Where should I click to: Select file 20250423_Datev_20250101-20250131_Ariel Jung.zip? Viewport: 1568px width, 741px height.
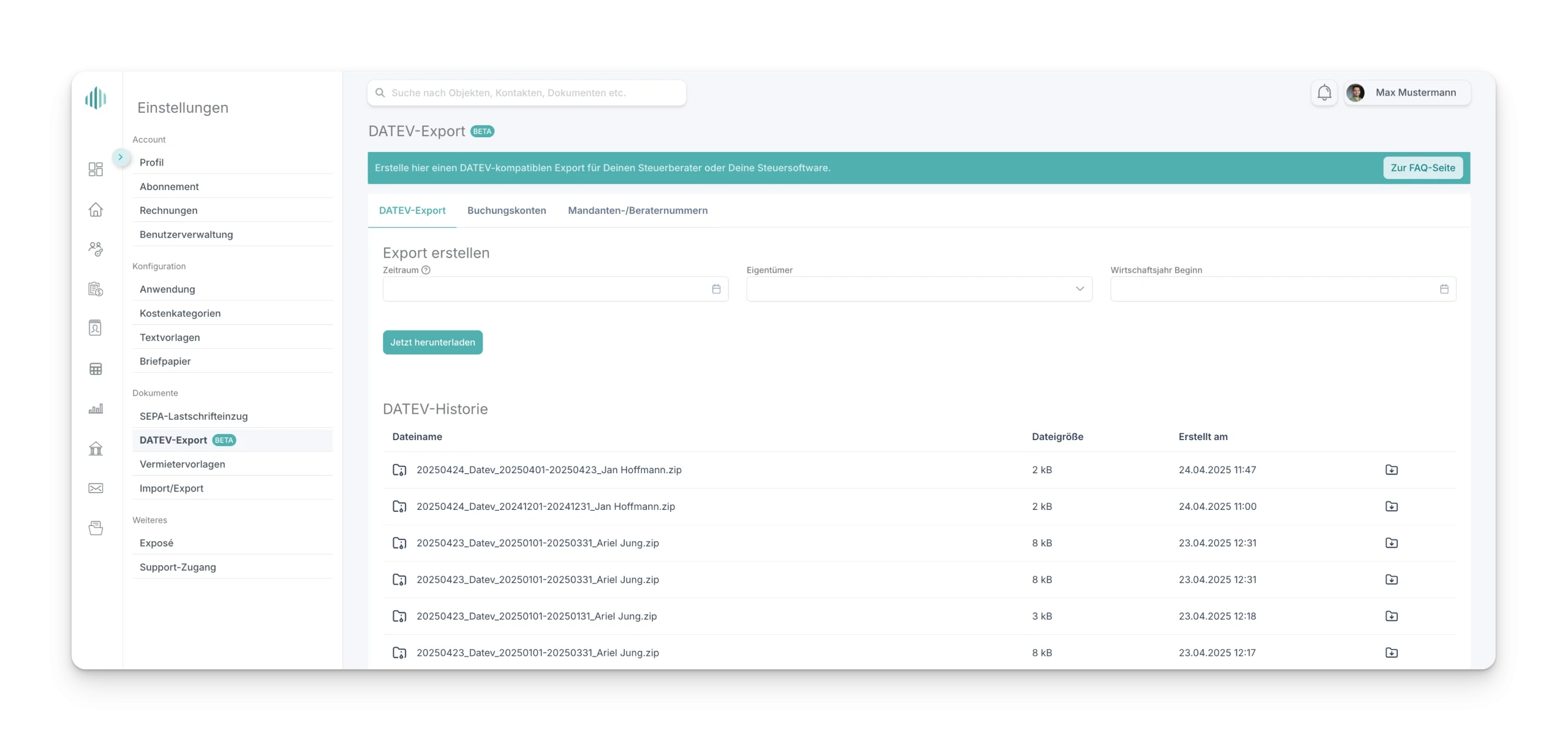coord(537,616)
